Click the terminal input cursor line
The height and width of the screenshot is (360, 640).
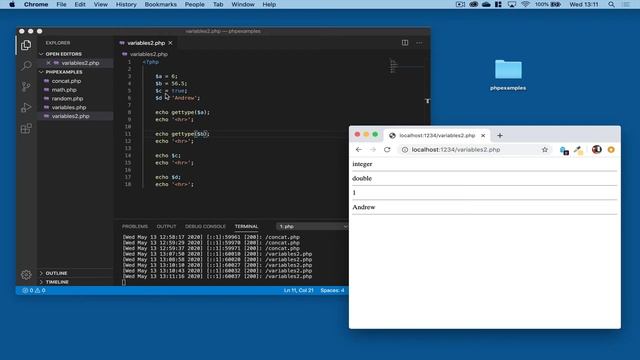(124, 282)
